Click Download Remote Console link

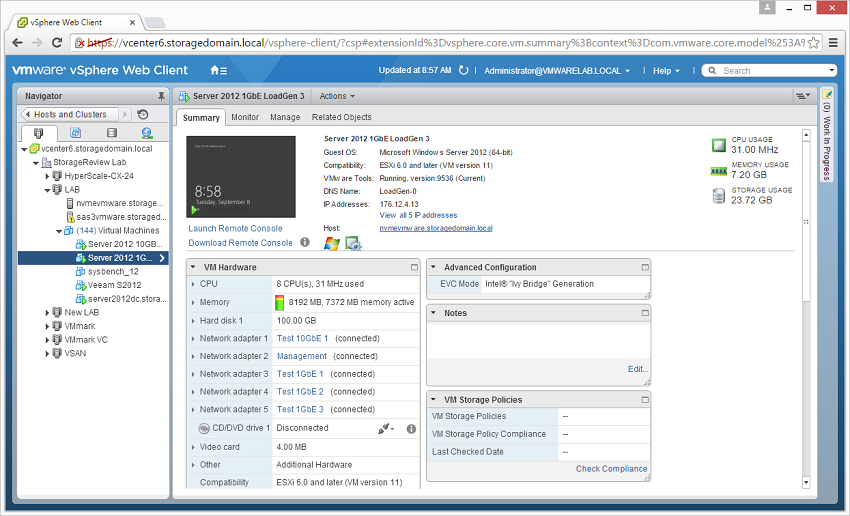point(241,243)
